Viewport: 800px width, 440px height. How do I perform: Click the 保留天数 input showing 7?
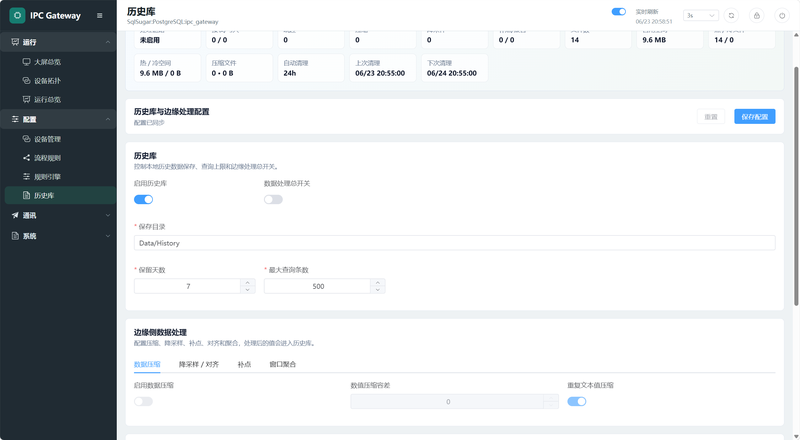(187, 286)
